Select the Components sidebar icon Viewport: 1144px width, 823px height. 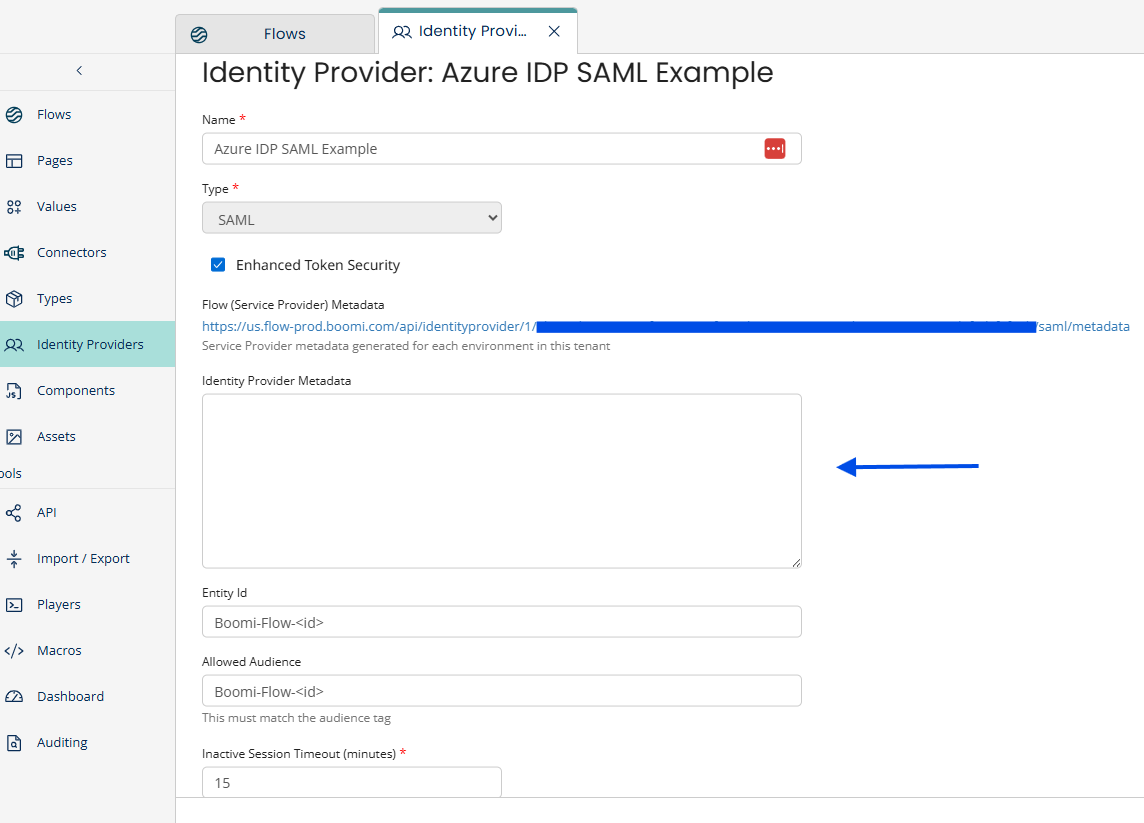point(19,390)
